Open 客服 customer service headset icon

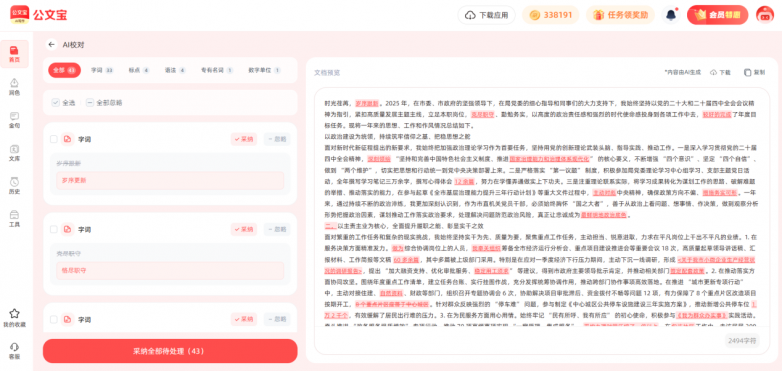pos(14,351)
